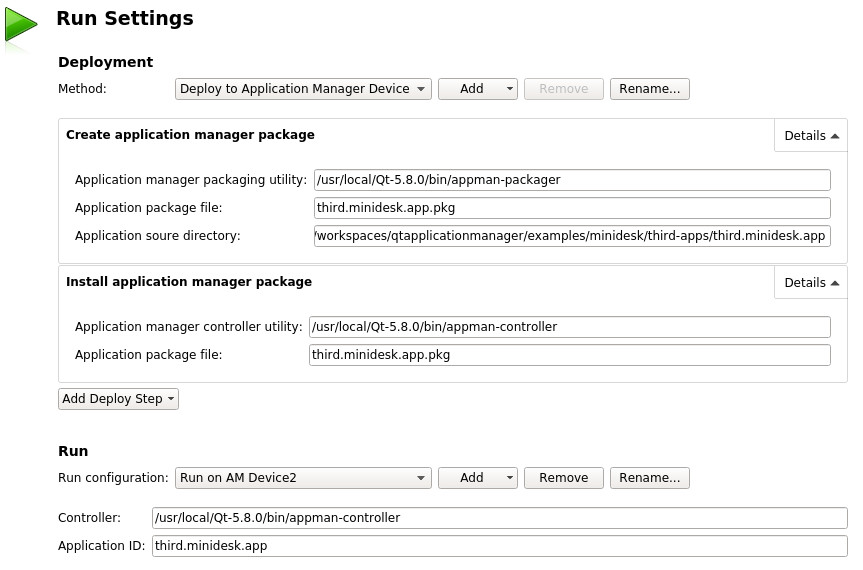Click the Deployment section heading
This screenshot has width=863, height=570.
click(106, 62)
